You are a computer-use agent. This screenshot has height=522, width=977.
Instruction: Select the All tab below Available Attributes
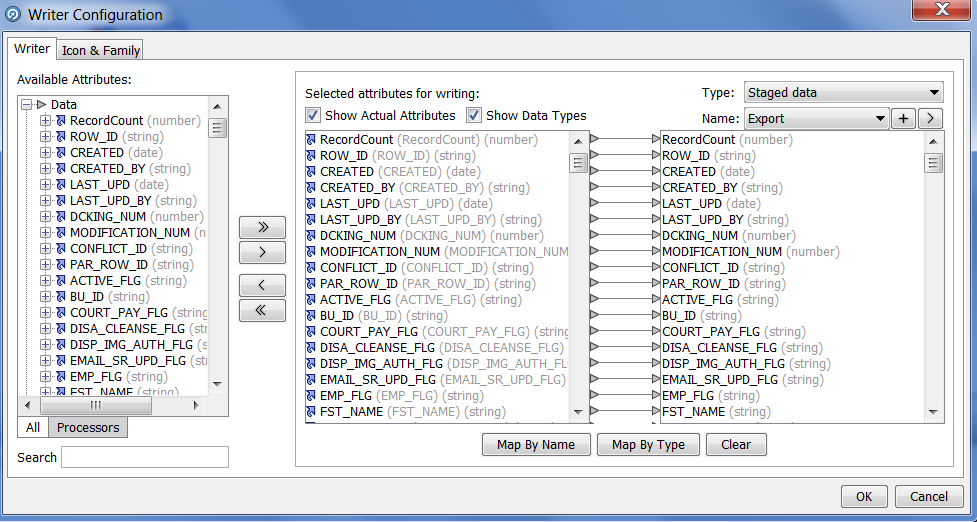click(32, 427)
